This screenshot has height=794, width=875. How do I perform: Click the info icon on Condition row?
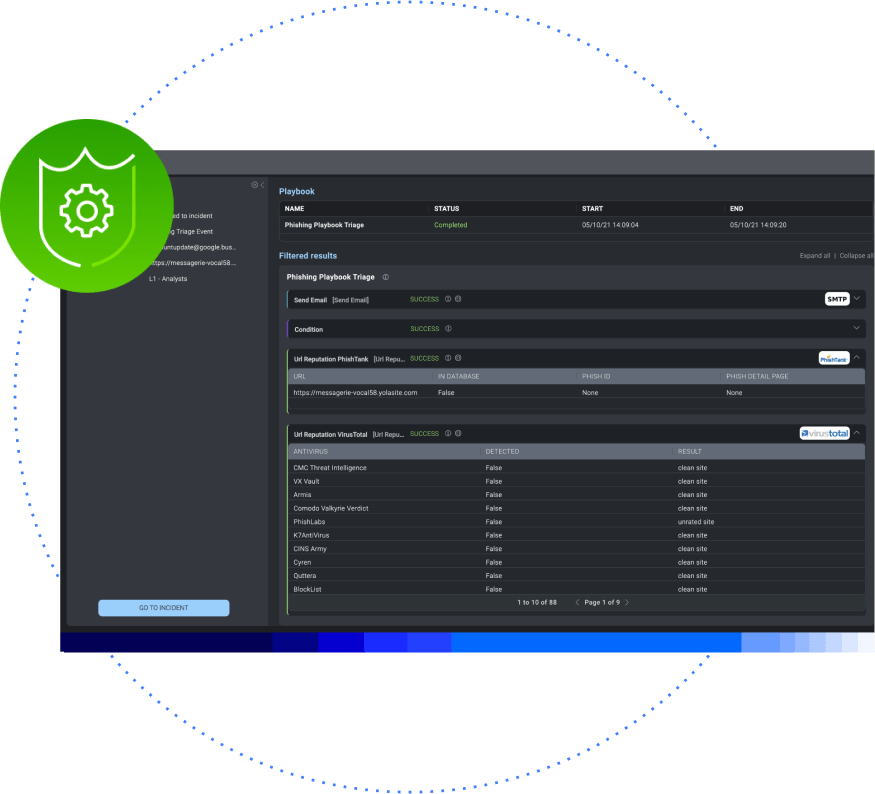coord(447,328)
